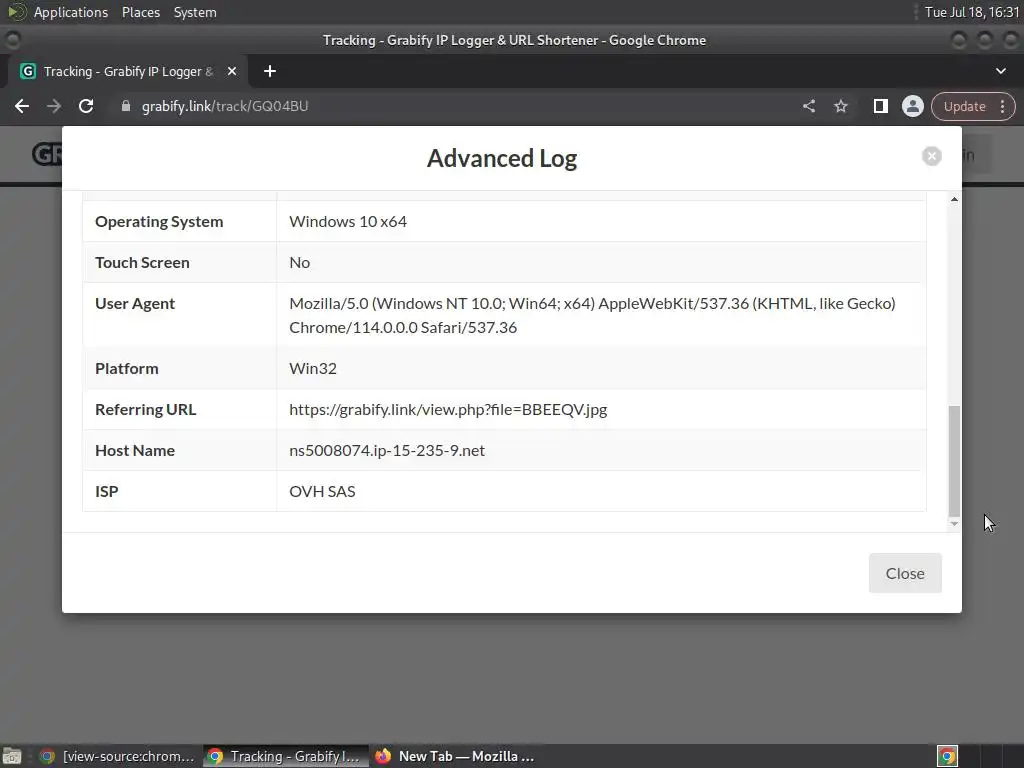Open the Chrome side panel
The image size is (1024, 768).
[880, 106]
